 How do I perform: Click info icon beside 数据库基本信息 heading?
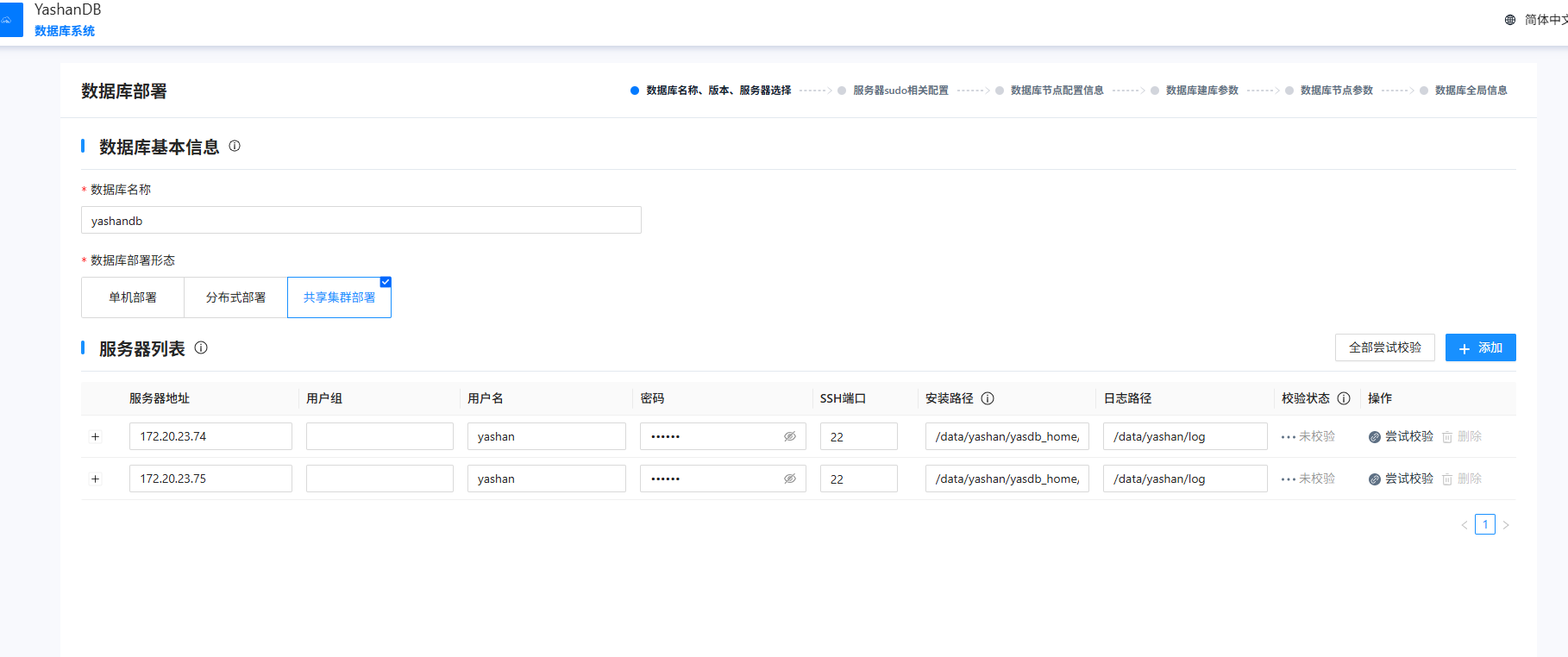click(x=235, y=147)
